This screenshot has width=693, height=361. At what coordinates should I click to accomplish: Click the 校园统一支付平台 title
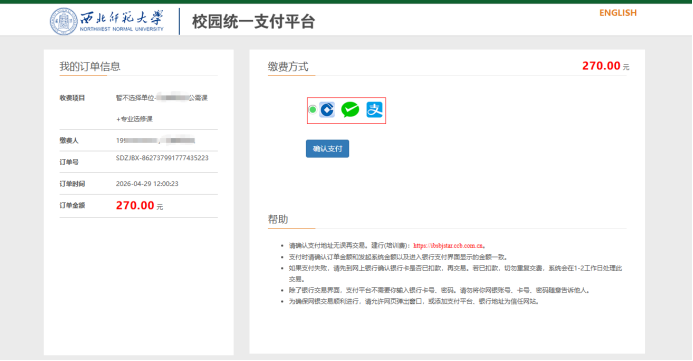tap(253, 21)
